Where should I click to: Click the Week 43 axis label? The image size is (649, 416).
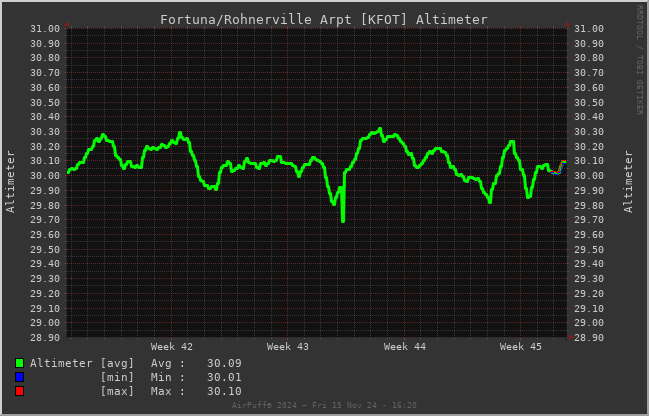point(288,347)
